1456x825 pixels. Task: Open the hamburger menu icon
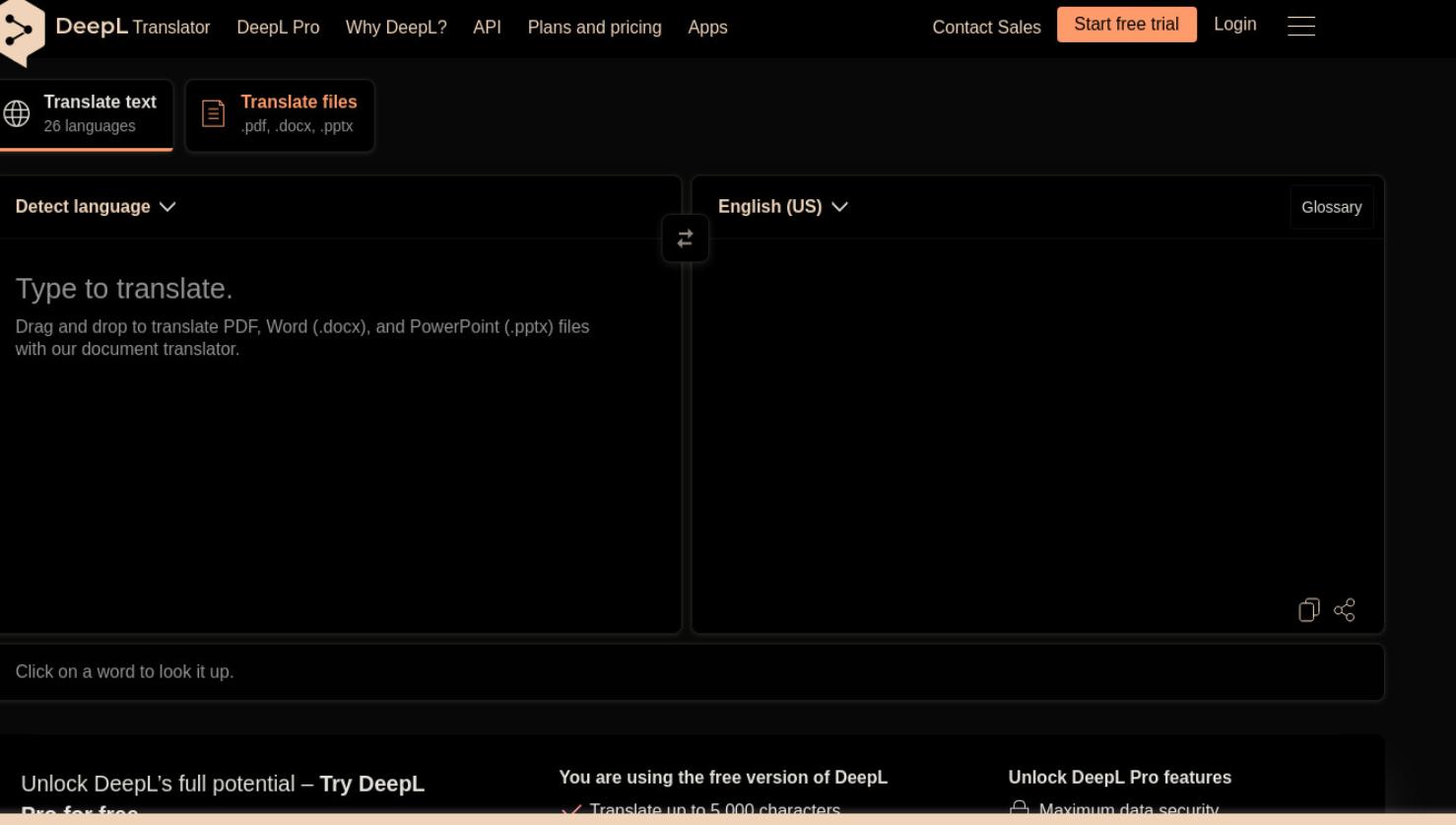point(1301,26)
